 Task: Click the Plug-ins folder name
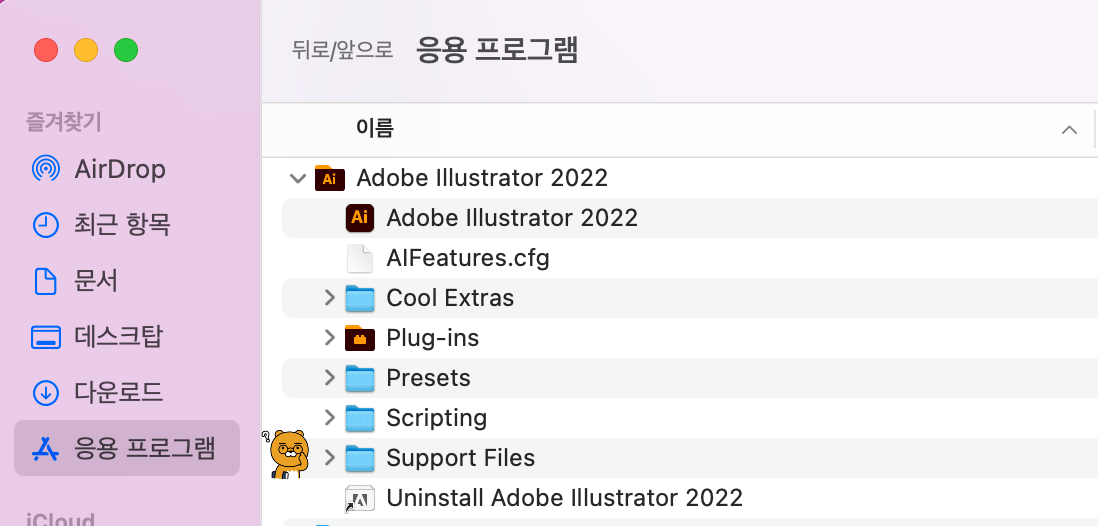coord(433,338)
